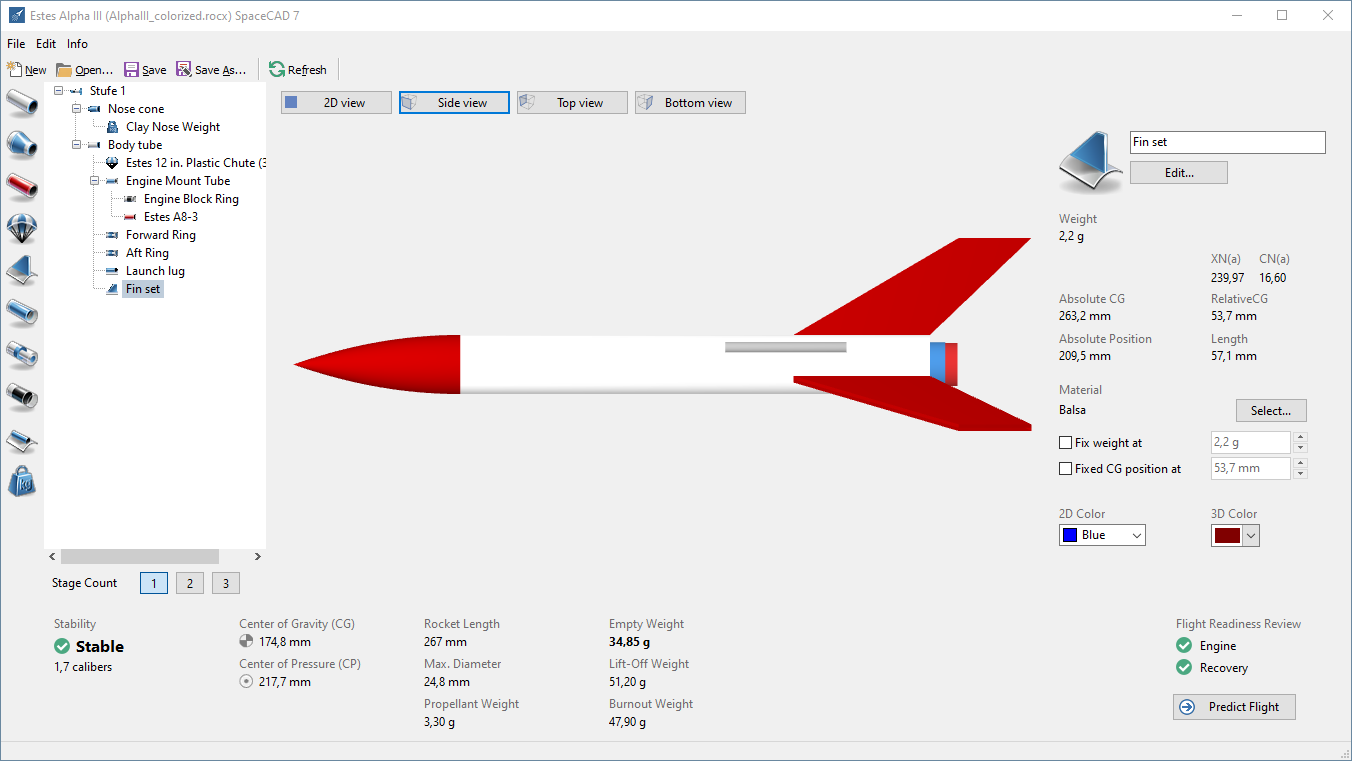Open the Info menu
This screenshot has width=1352, height=761.
point(77,44)
